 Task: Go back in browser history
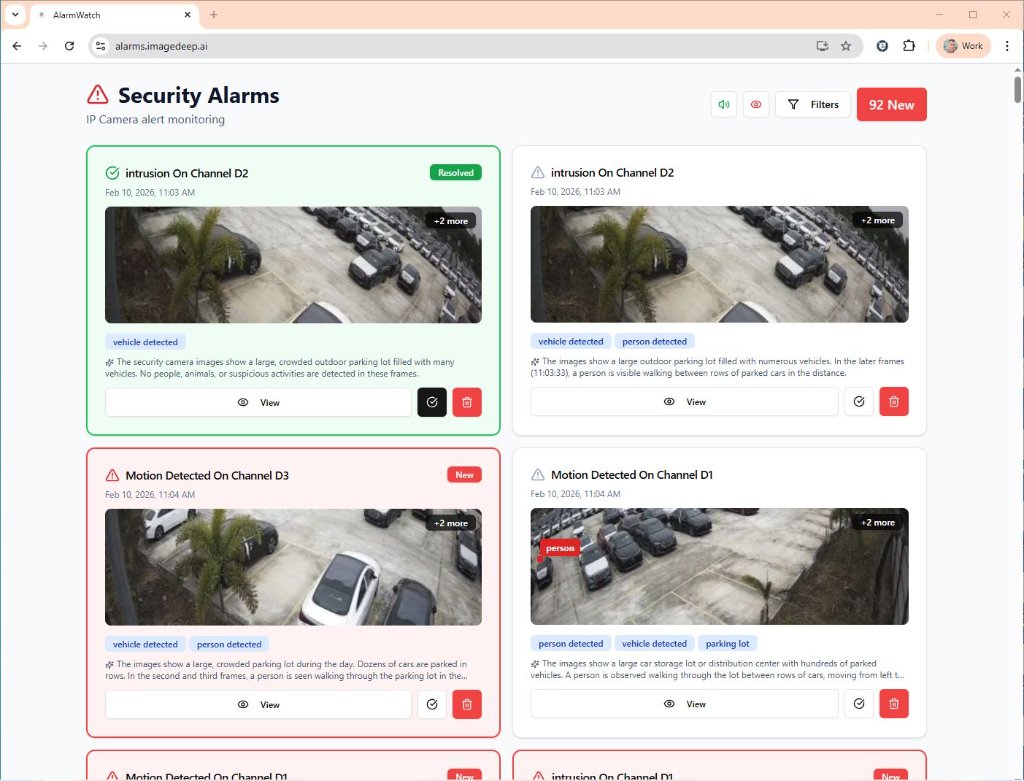tap(17, 46)
